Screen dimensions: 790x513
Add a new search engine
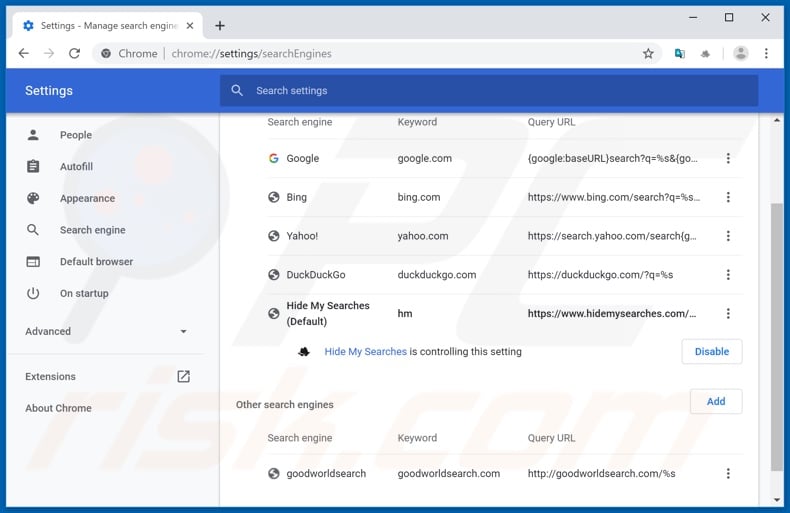coord(715,402)
